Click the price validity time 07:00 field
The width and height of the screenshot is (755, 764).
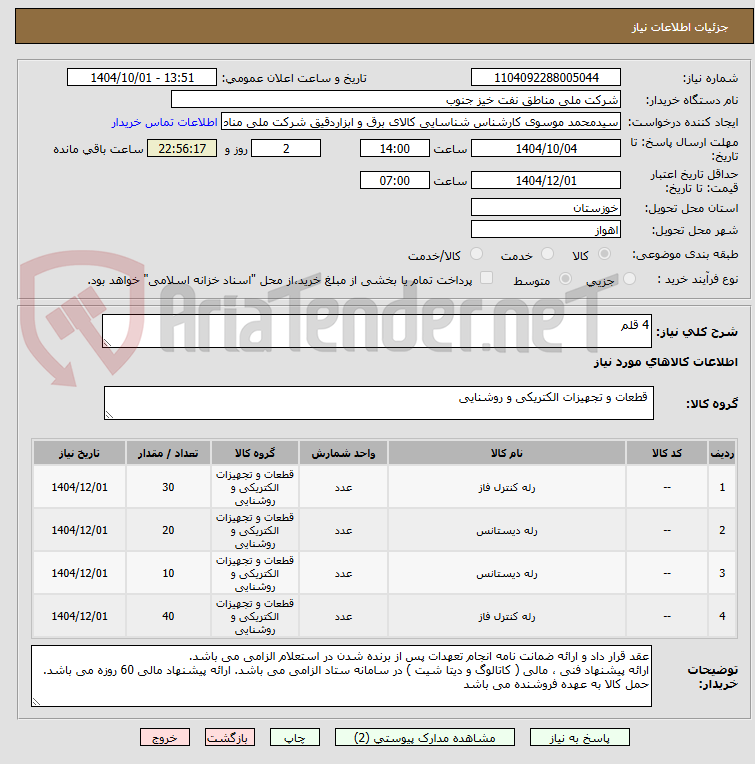click(x=395, y=180)
